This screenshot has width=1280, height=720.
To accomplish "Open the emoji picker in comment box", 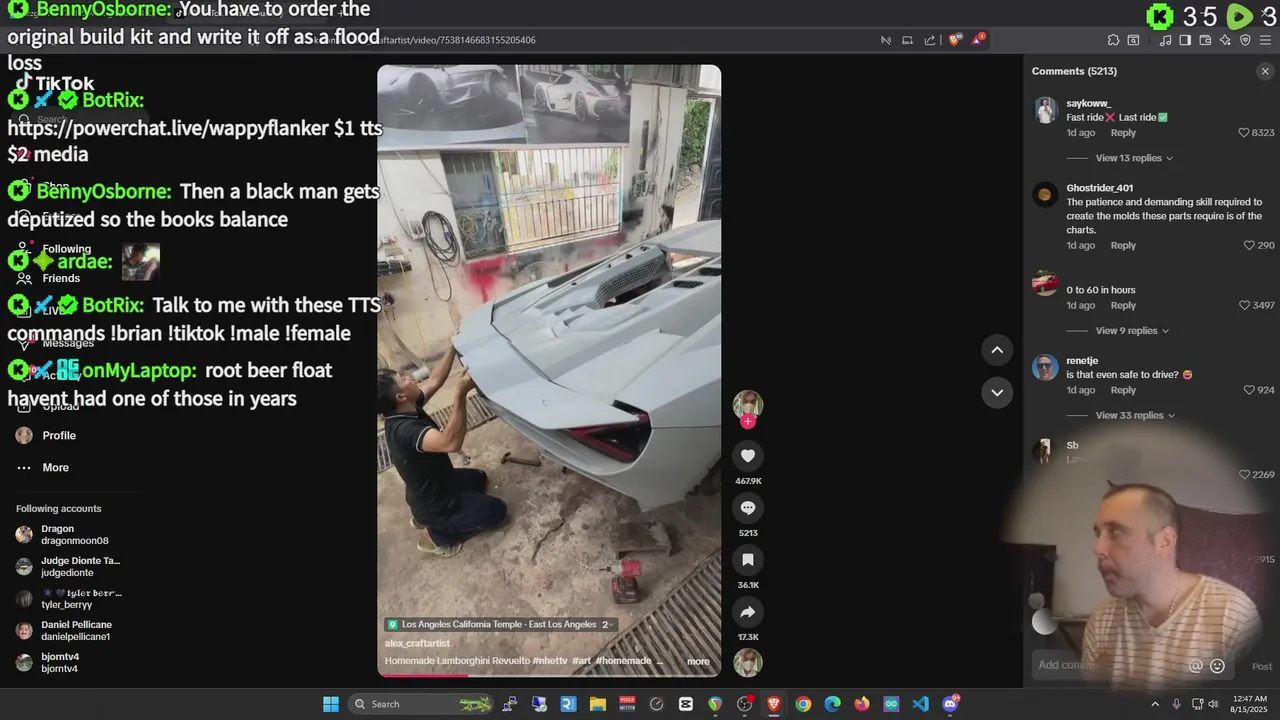I will click(1217, 666).
